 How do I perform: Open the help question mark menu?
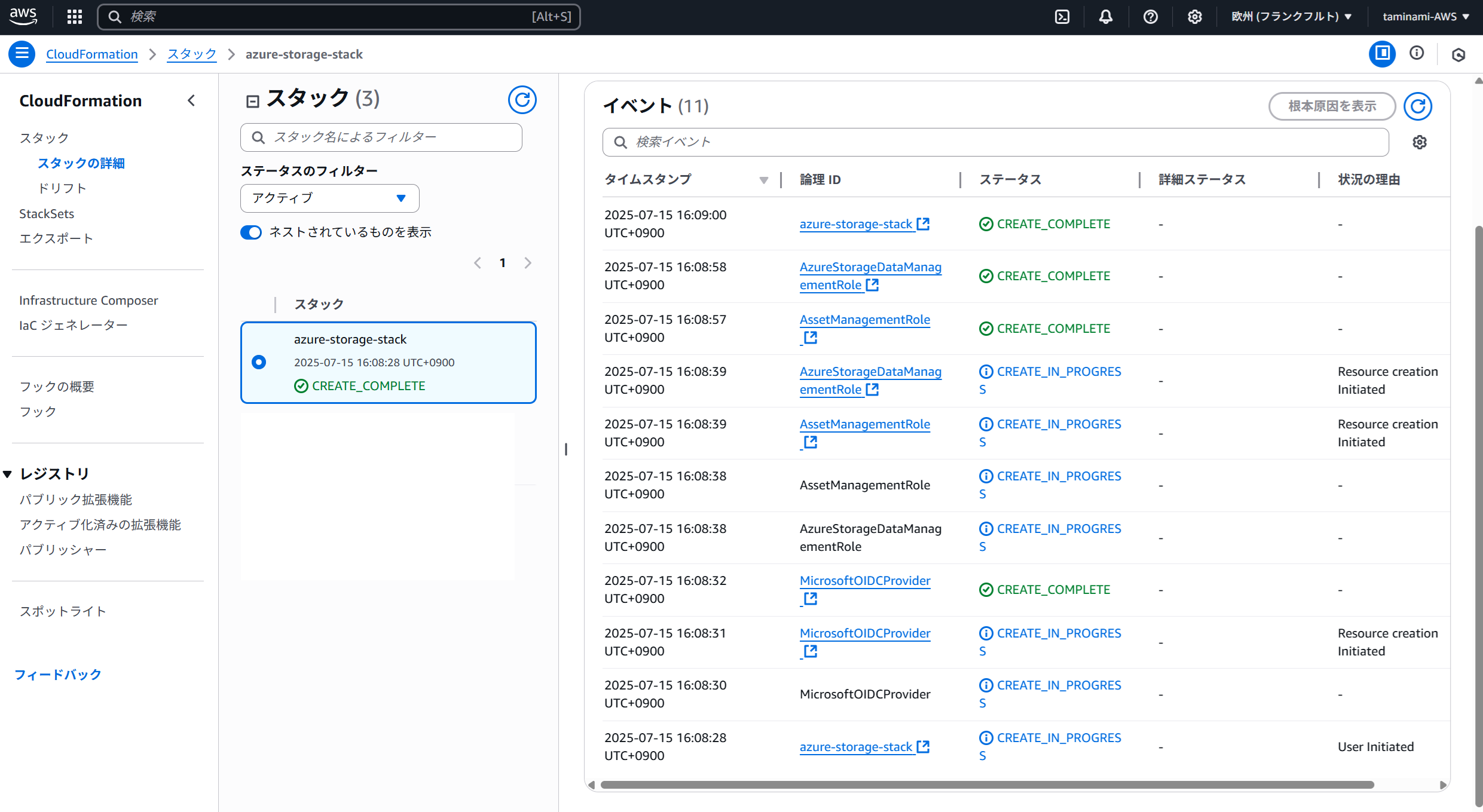pyautogui.click(x=1151, y=17)
